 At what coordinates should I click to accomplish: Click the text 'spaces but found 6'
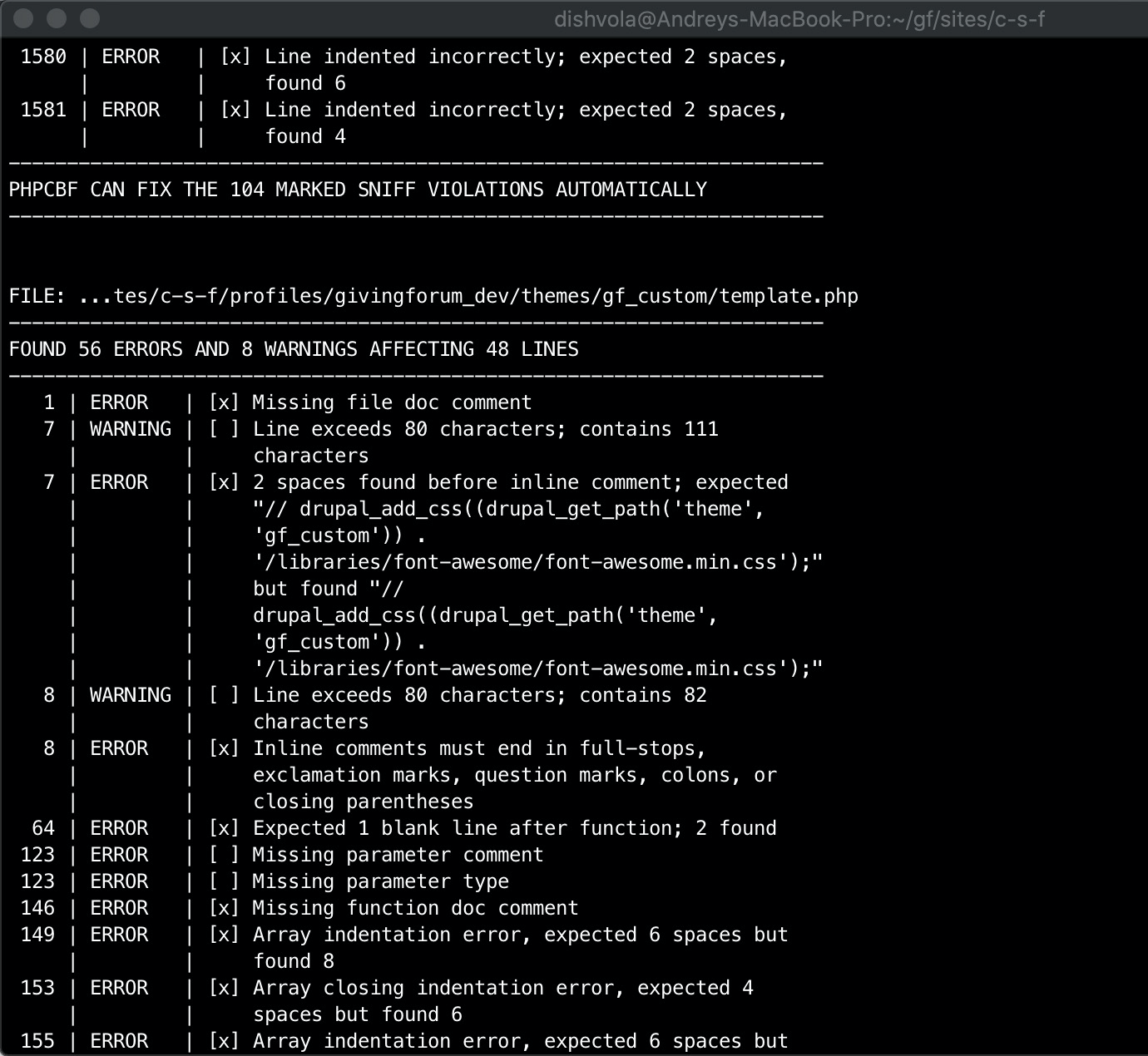358,1014
